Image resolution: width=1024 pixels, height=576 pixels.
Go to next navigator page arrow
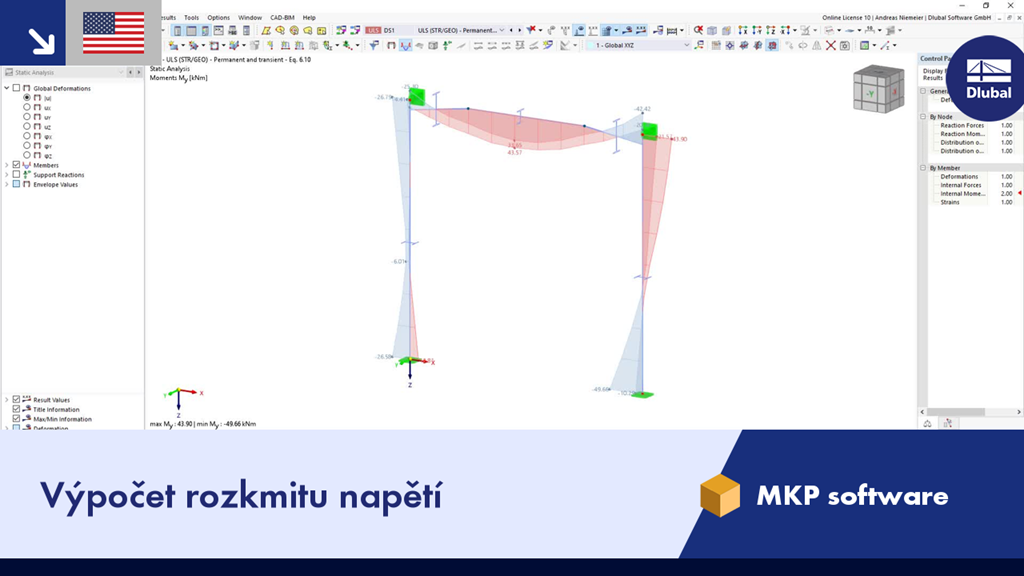coord(138,72)
